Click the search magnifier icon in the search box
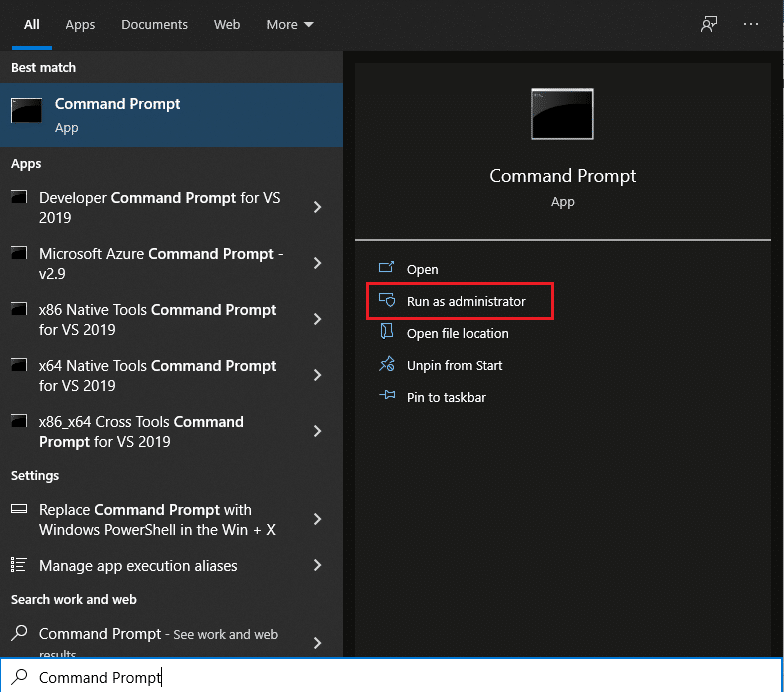This screenshot has width=784, height=694. (x=19, y=677)
